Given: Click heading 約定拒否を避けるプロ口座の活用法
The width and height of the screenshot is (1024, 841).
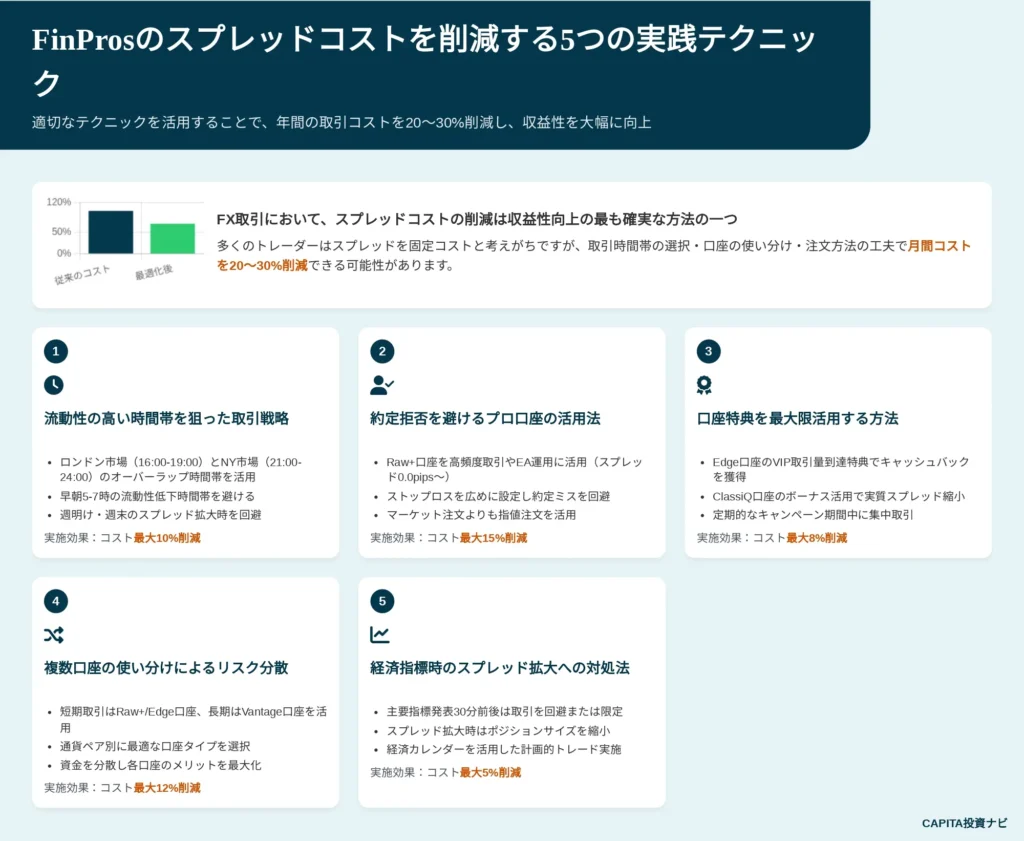Looking at the screenshot, I should (x=485, y=419).
